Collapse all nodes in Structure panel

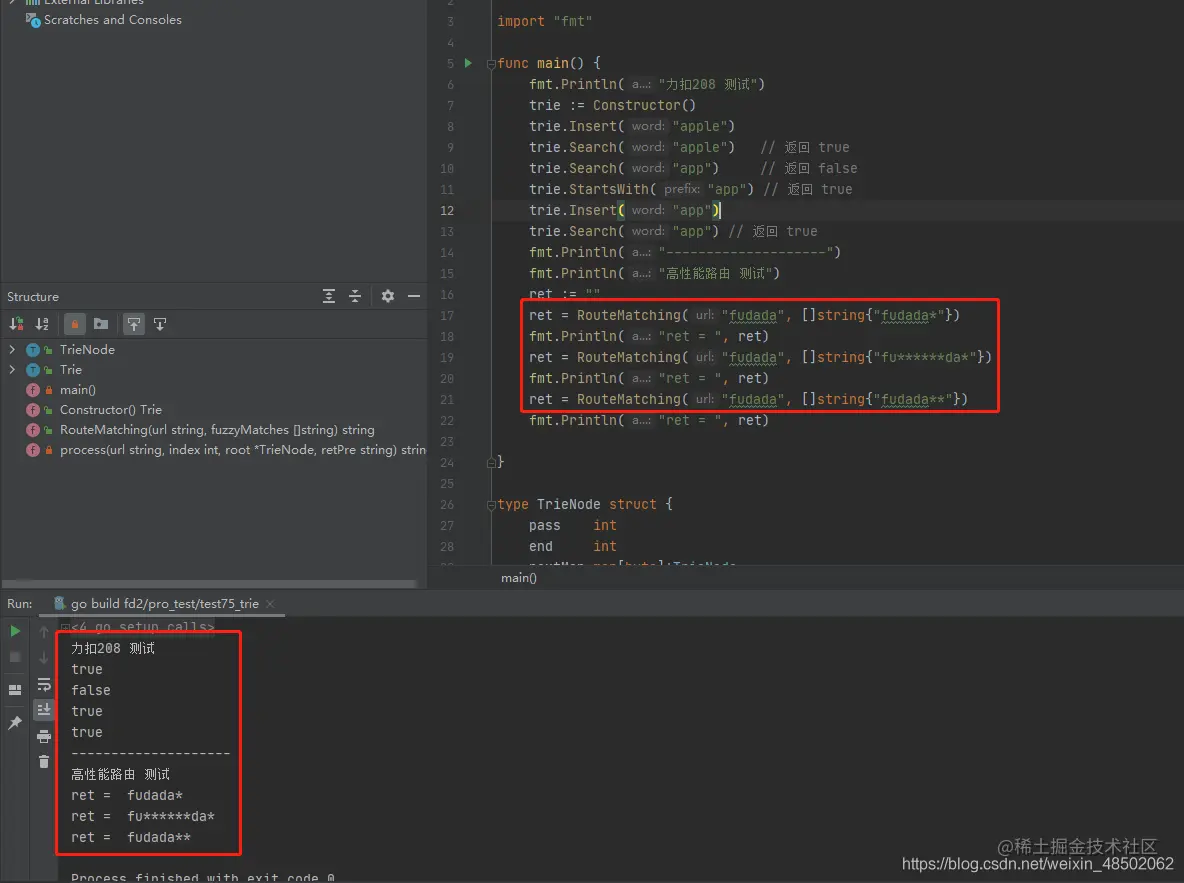click(x=355, y=296)
